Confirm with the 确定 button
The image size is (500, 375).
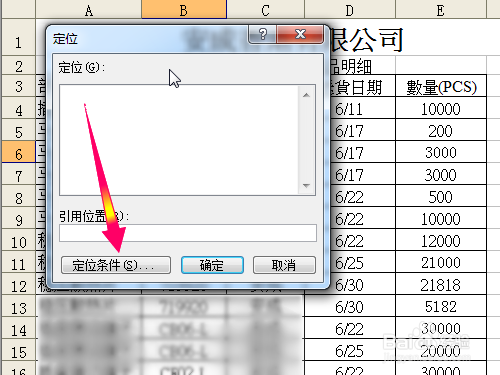pos(212,265)
